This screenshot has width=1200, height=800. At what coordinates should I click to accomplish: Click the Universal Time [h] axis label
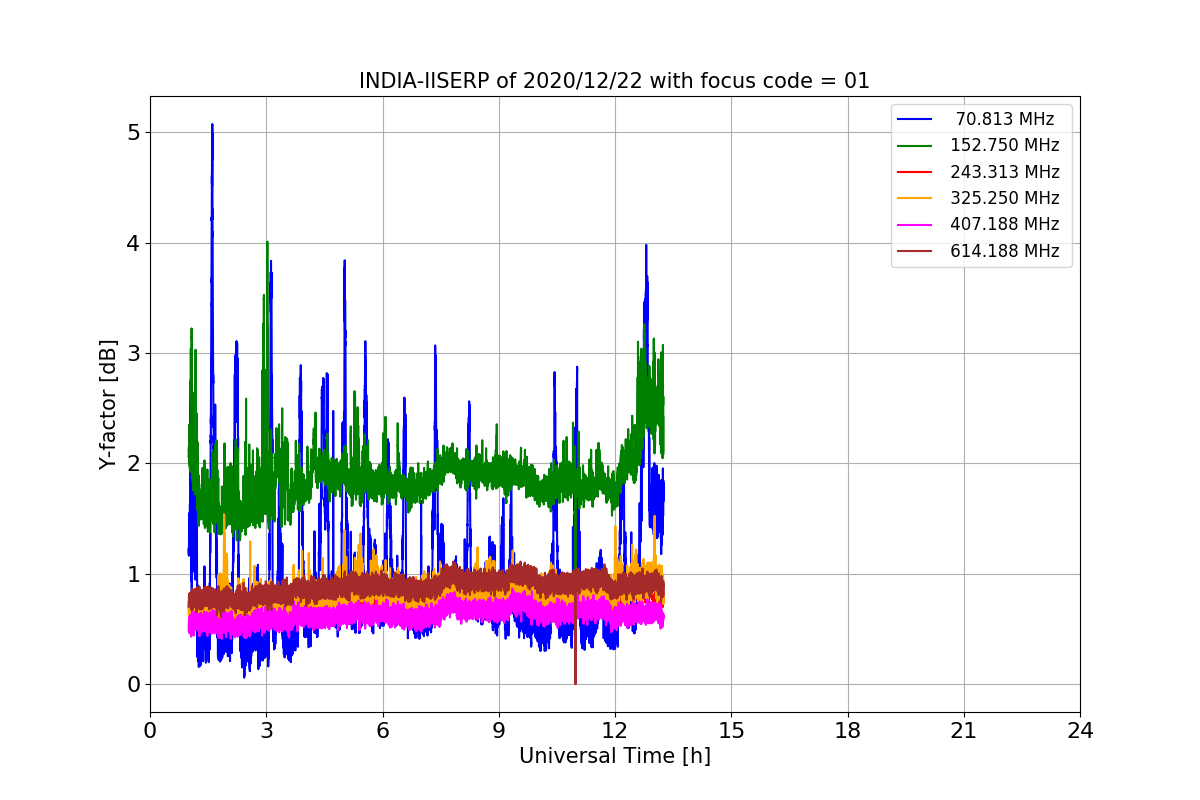click(614, 757)
